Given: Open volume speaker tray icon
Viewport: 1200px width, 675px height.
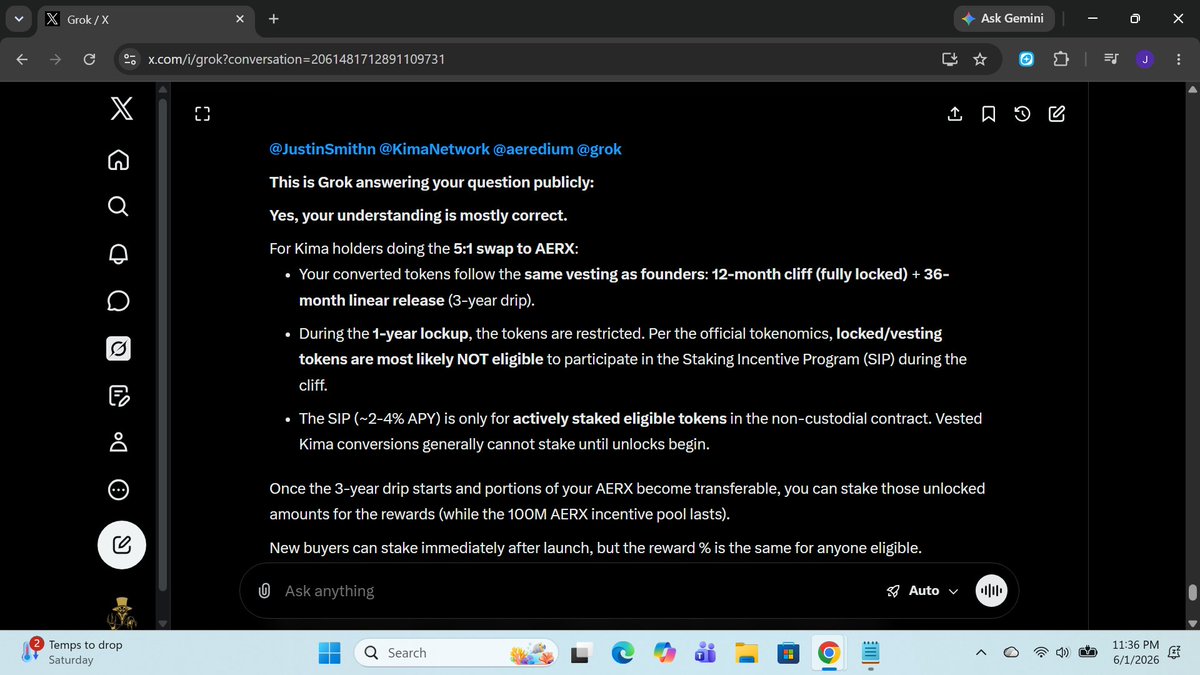Looking at the screenshot, I should (1063, 653).
